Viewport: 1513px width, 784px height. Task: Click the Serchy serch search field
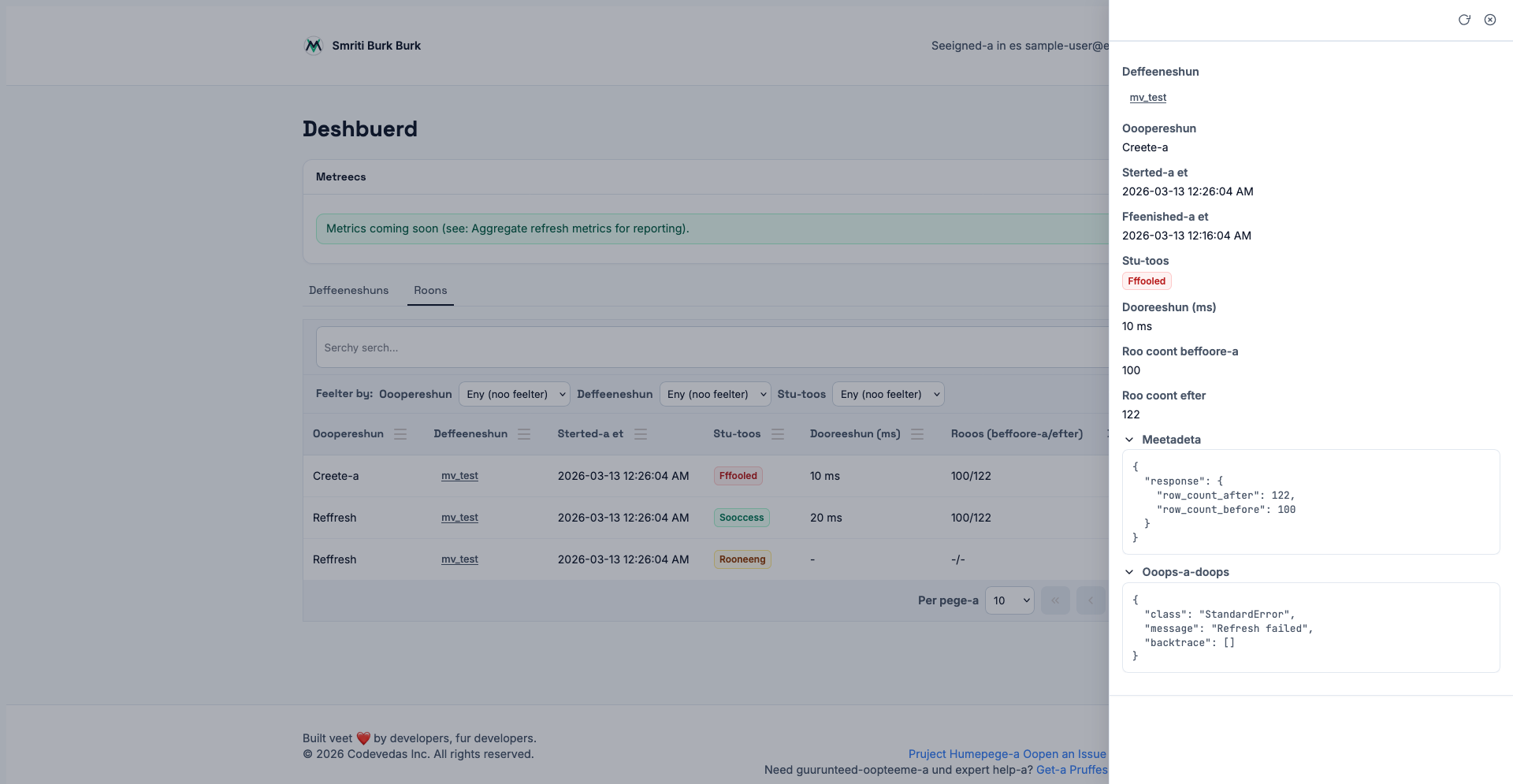click(709, 347)
